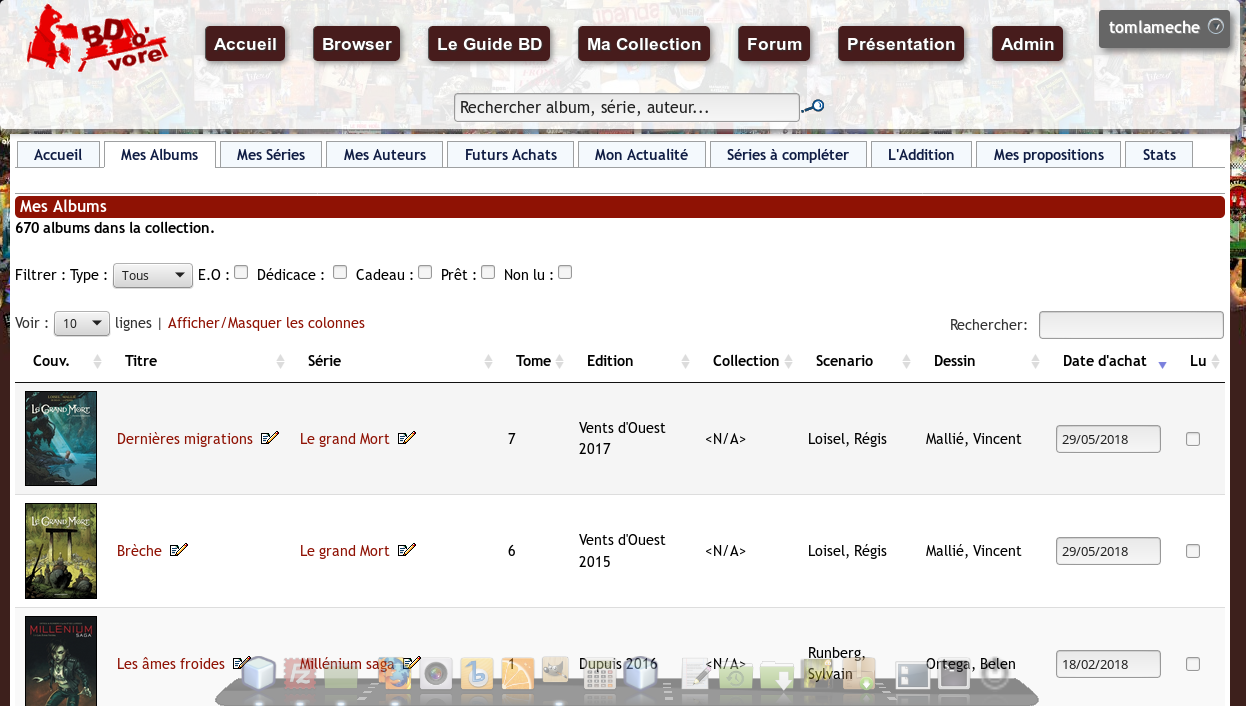Click the top Accueil navigation button
1246x706 pixels.
[245, 44]
